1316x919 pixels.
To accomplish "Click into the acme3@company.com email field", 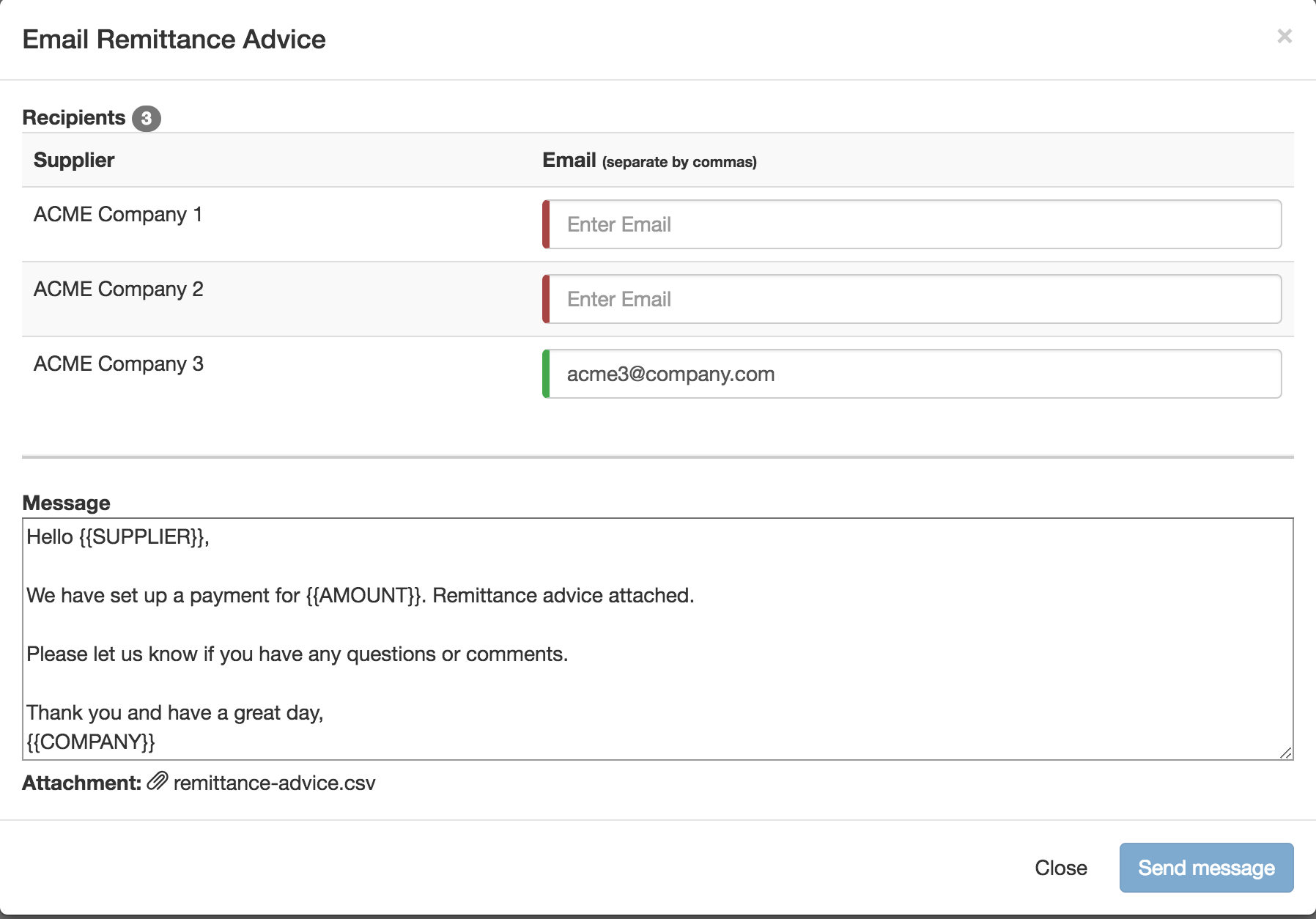I will tap(914, 374).
